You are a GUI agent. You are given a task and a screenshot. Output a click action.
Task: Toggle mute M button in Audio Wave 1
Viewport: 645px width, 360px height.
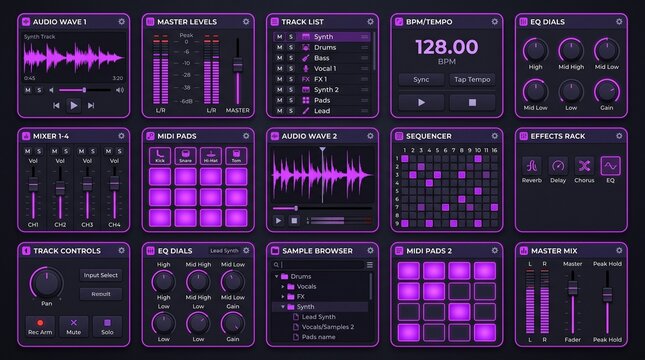coord(28,90)
